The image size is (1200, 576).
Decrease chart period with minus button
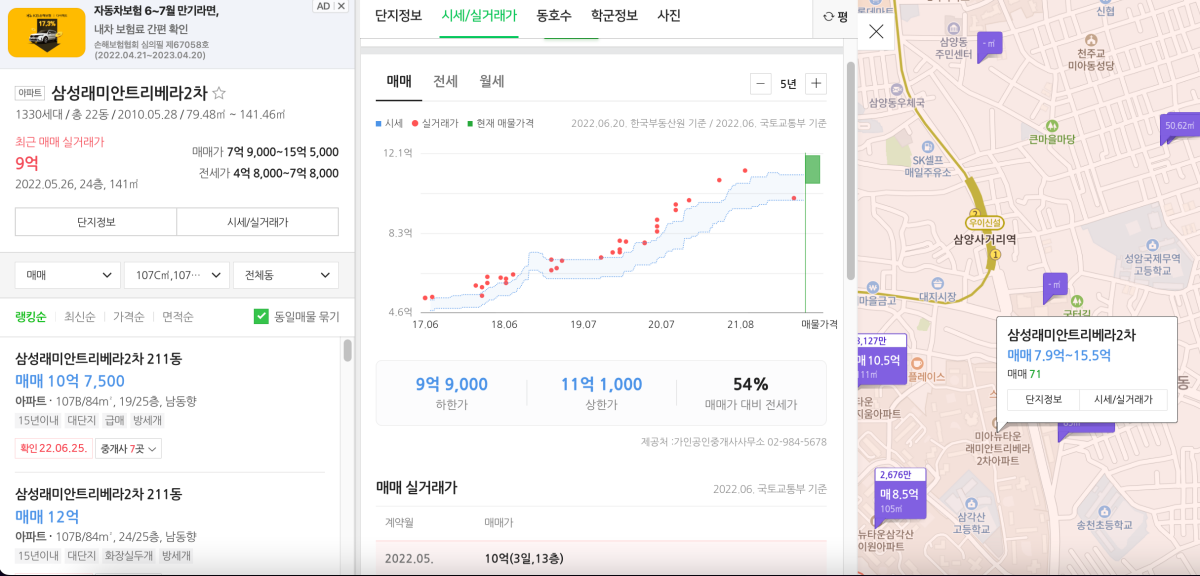(761, 84)
